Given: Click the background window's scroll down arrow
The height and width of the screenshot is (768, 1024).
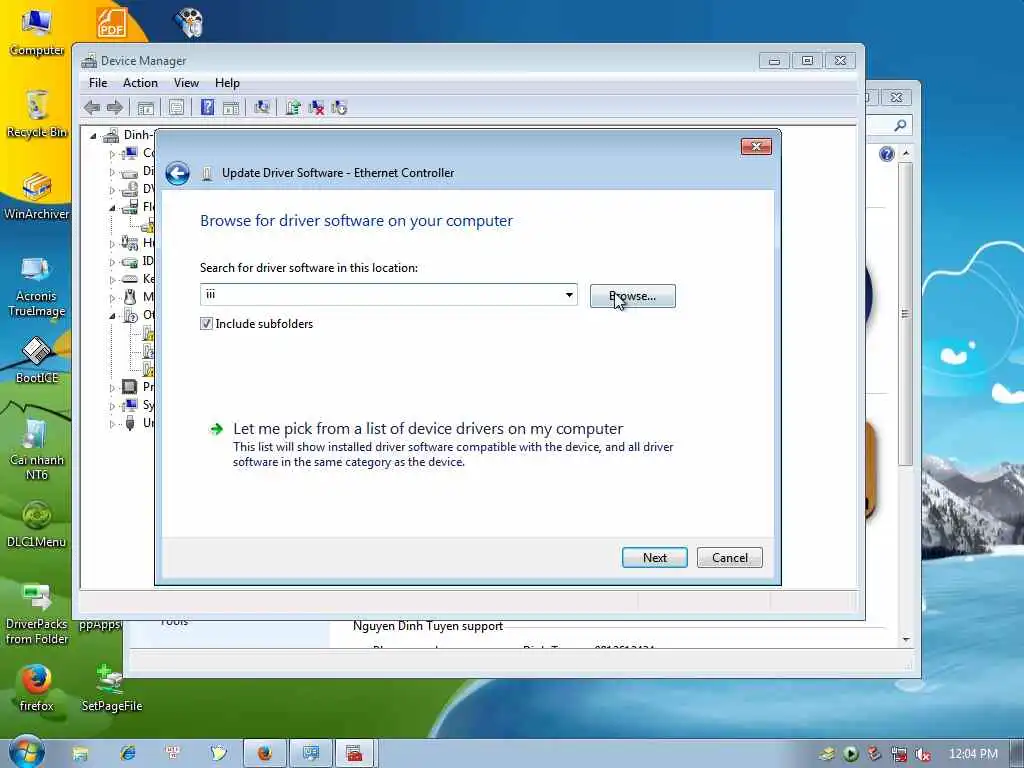Looking at the screenshot, I should [906, 639].
